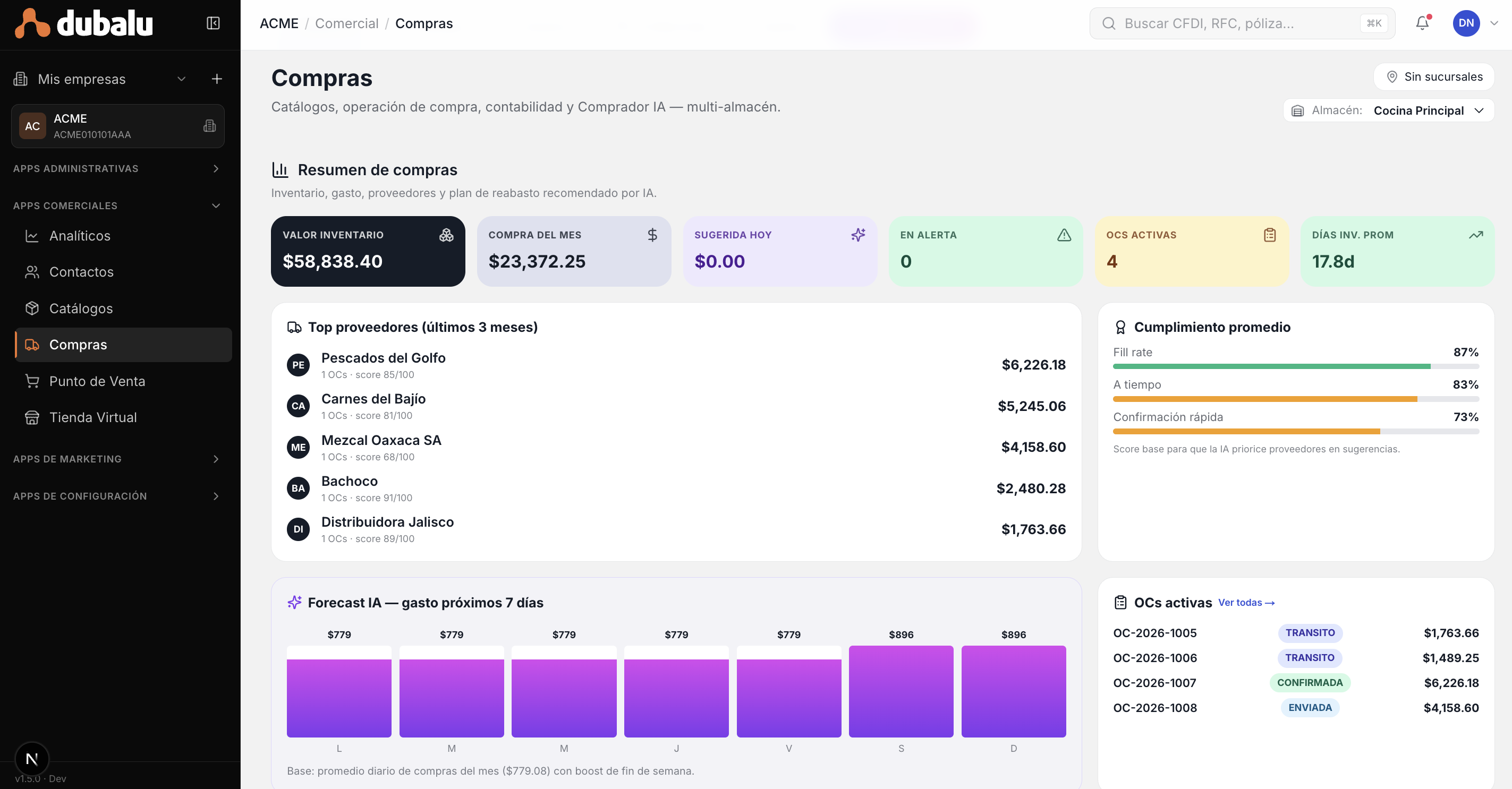
Task: Expand Apps de Marketing section
Action: [x=117, y=459]
